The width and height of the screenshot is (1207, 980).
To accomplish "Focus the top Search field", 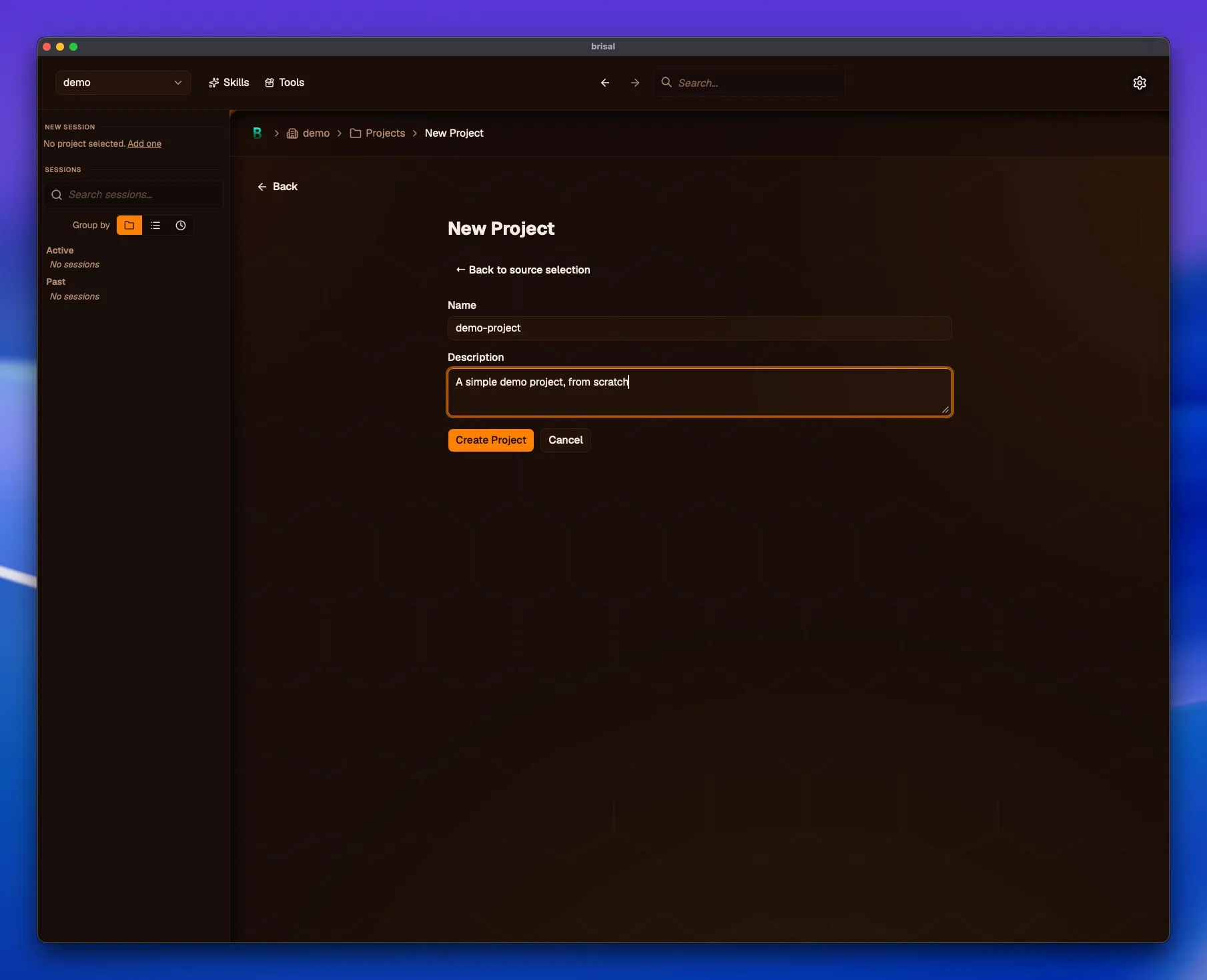I will (749, 83).
